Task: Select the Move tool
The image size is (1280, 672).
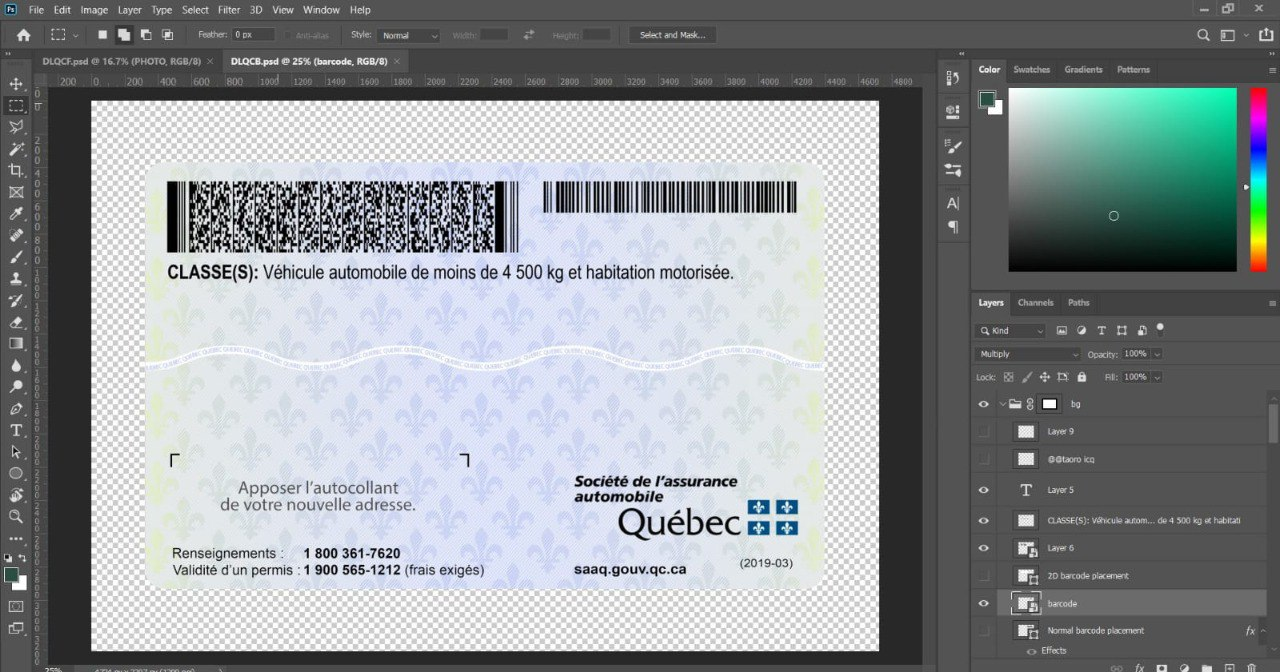Action: tap(16, 83)
